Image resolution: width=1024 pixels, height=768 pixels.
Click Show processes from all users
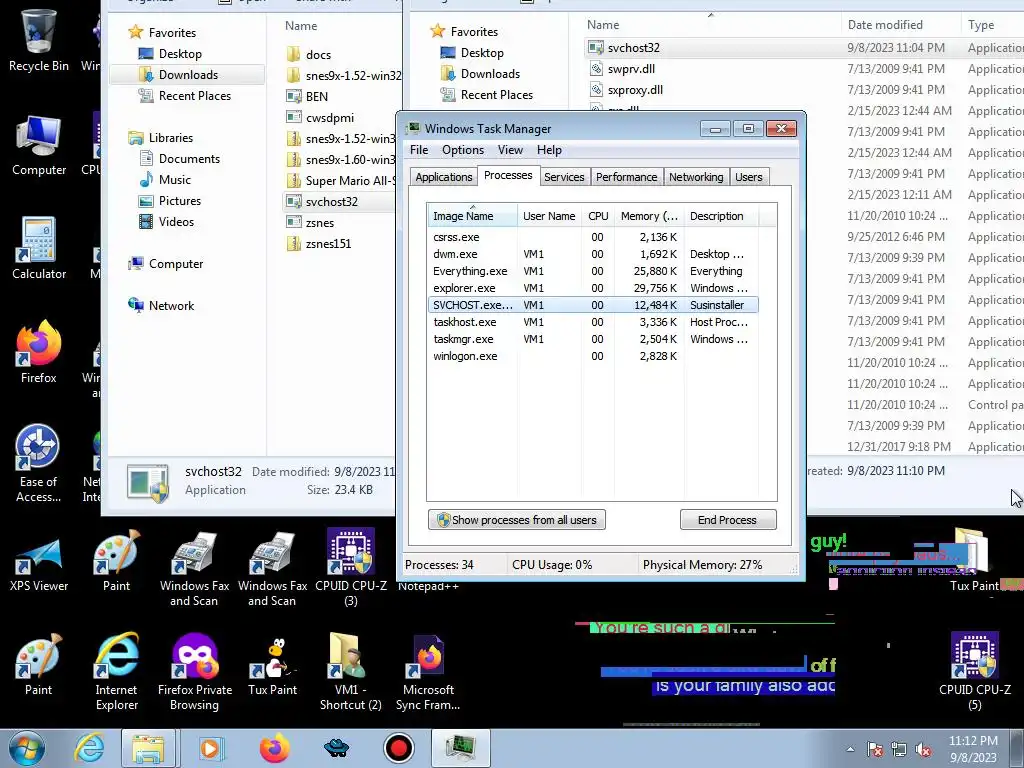point(517,520)
